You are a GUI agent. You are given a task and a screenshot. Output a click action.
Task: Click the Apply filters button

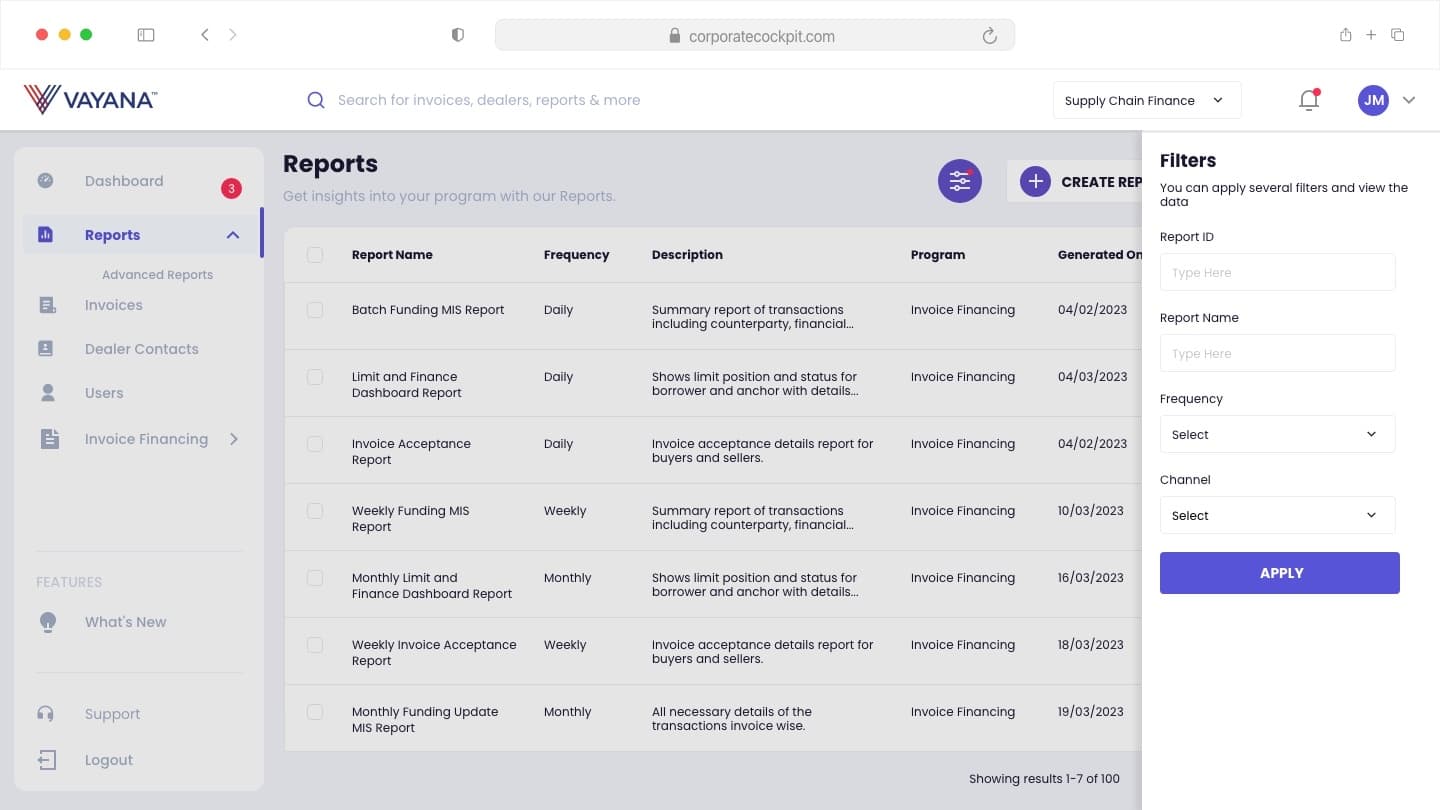1280,573
